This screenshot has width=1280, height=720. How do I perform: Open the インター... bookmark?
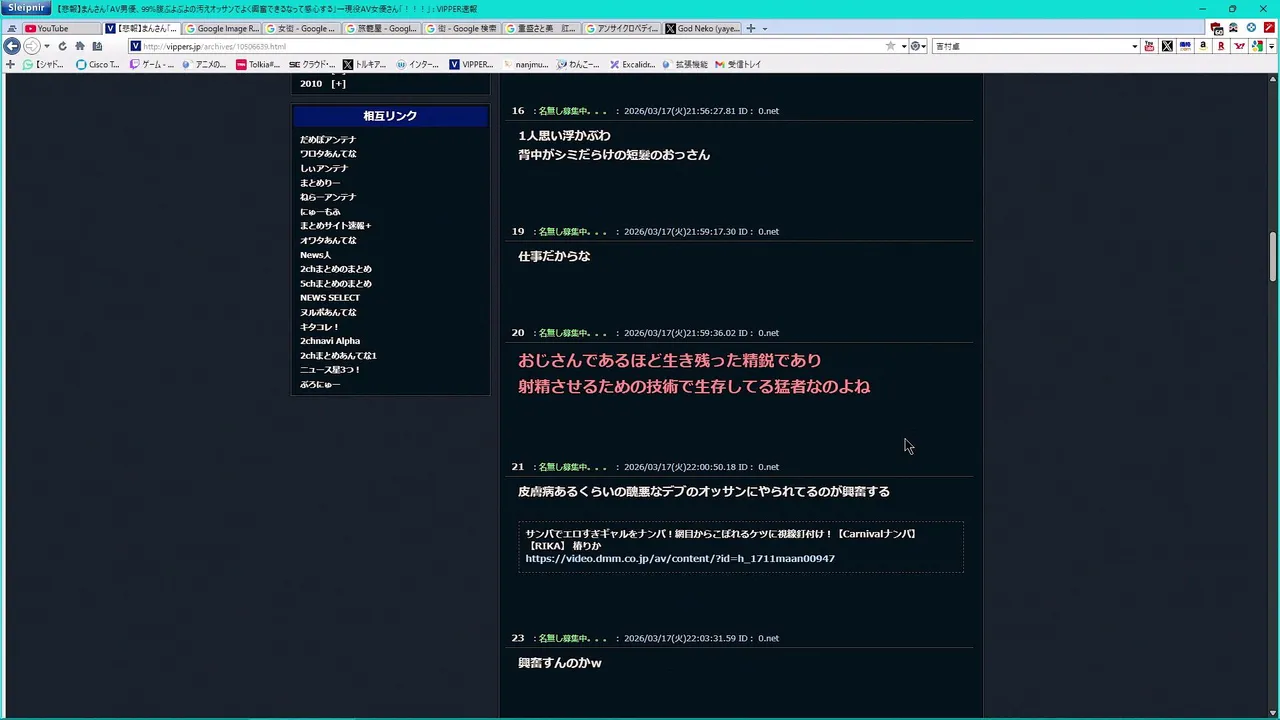click(418, 64)
